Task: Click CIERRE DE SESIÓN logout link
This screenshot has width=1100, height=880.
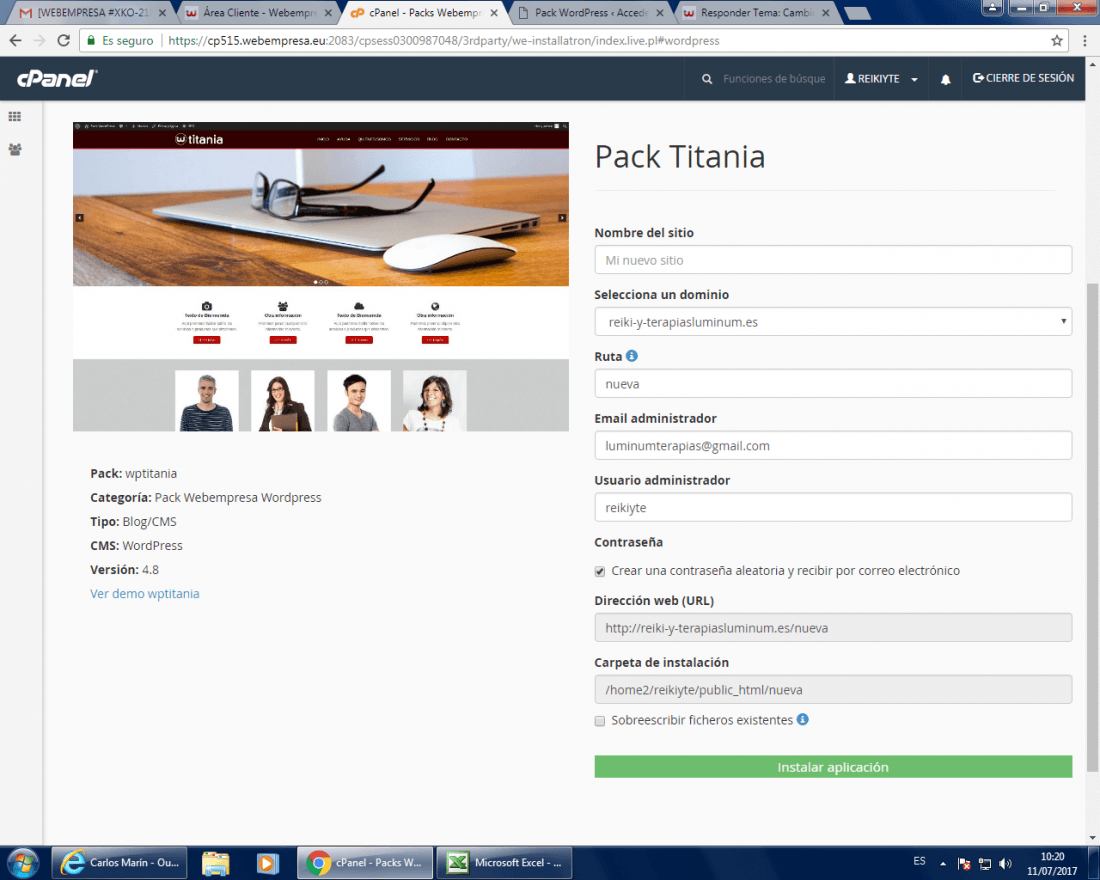Action: coord(1023,78)
